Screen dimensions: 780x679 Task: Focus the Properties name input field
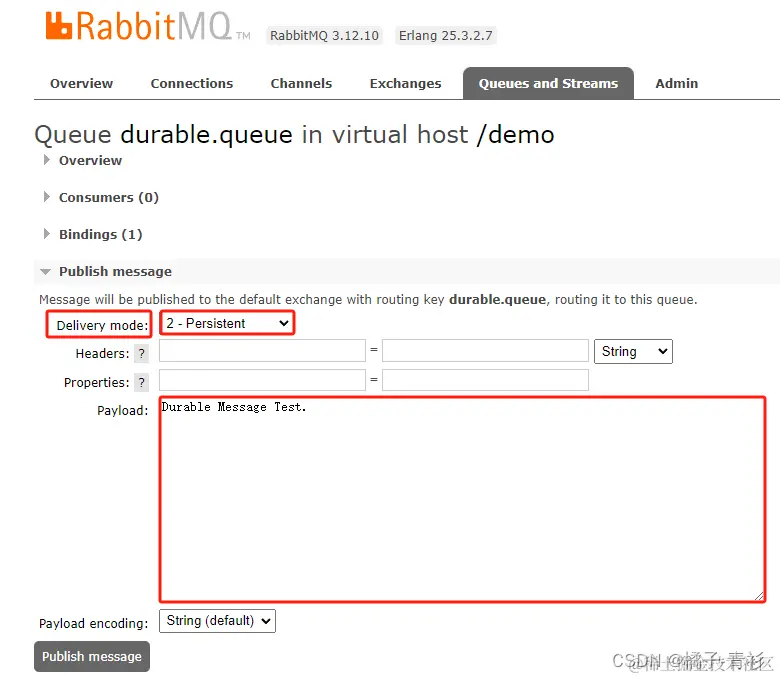pyautogui.click(x=262, y=380)
